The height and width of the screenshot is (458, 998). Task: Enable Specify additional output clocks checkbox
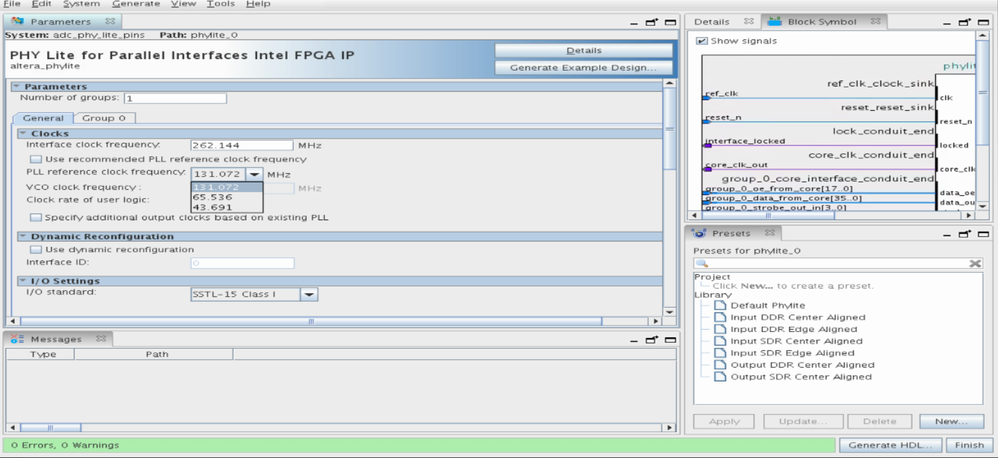click(36, 218)
